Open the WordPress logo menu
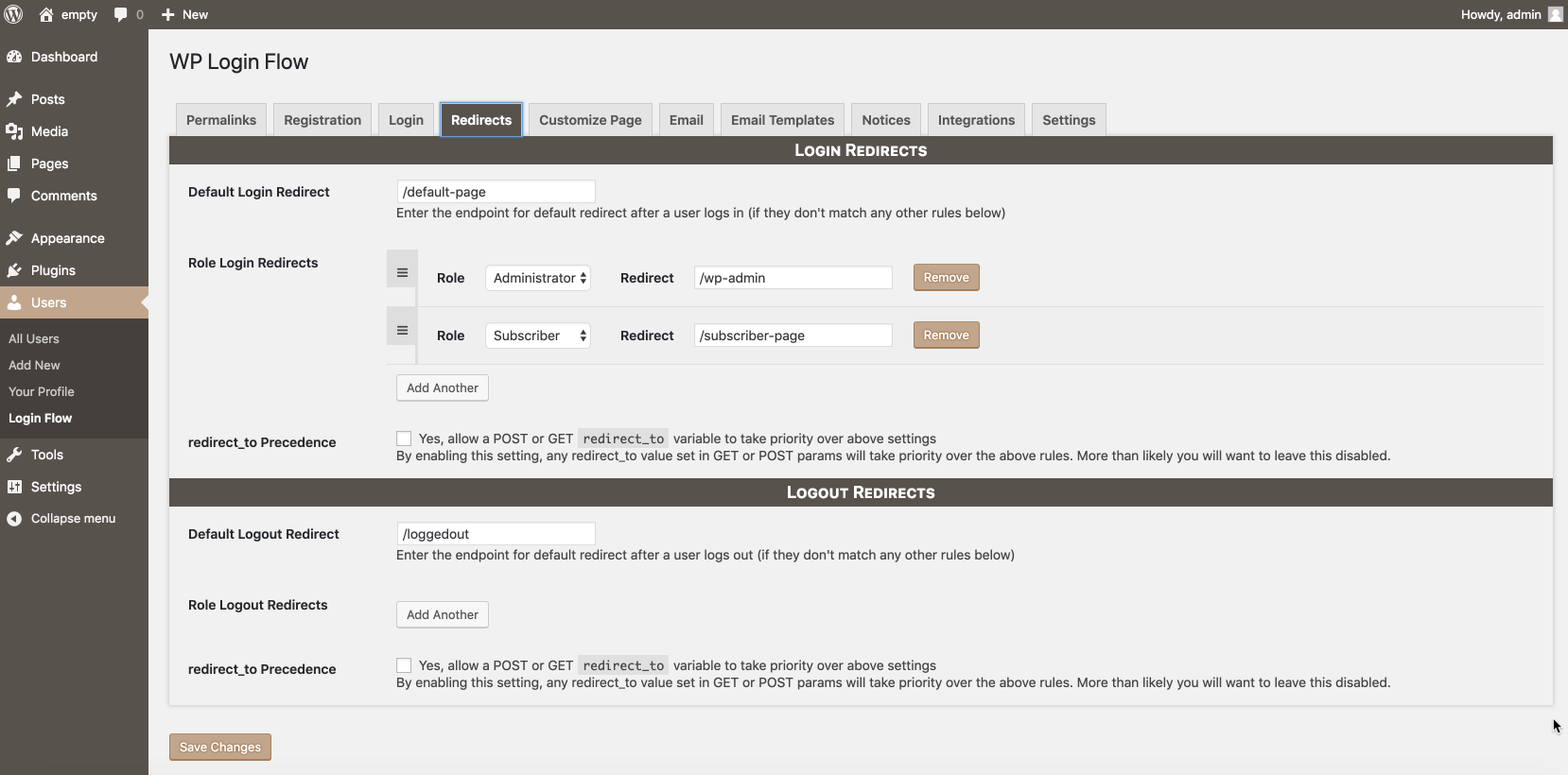The image size is (1568, 775). pyautogui.click(x=14, y=14)
